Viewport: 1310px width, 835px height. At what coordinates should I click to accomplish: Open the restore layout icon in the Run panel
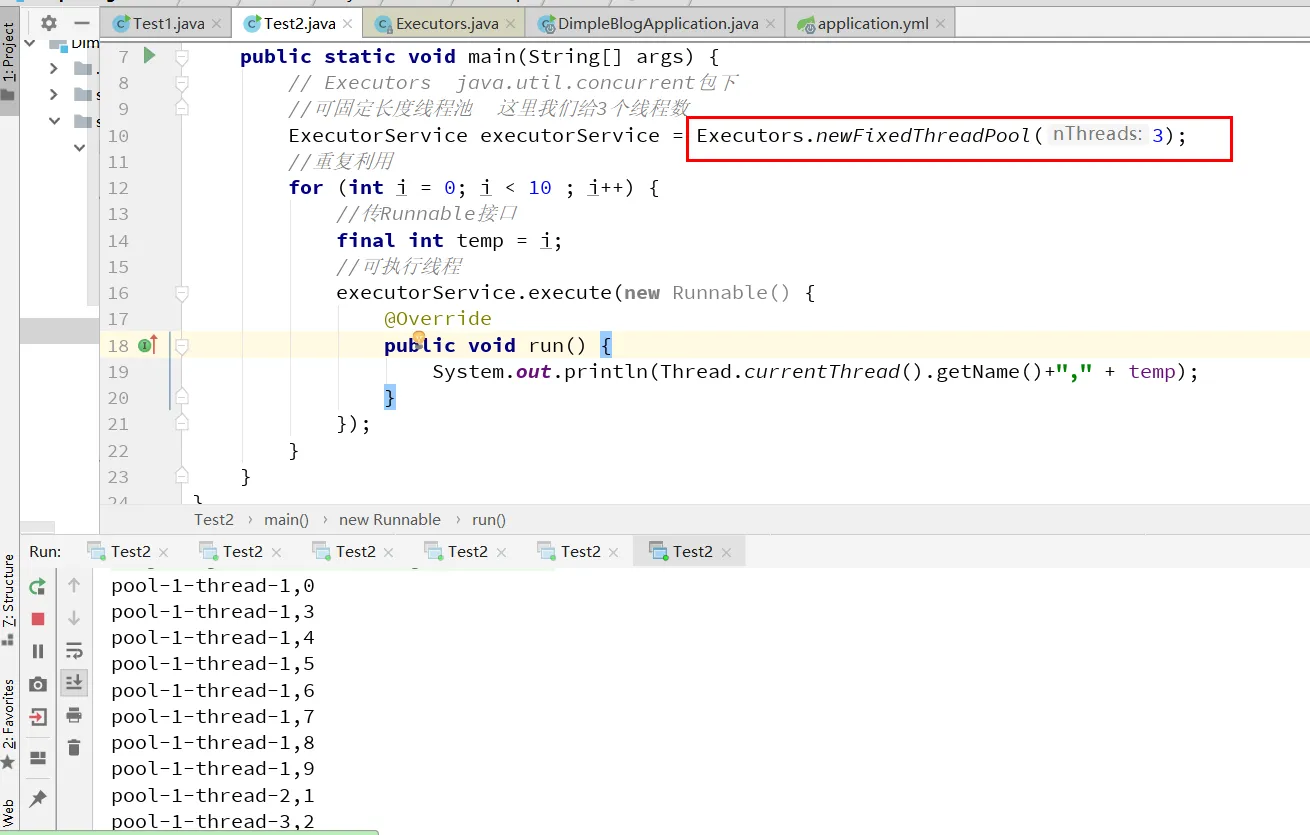[38, 758]
